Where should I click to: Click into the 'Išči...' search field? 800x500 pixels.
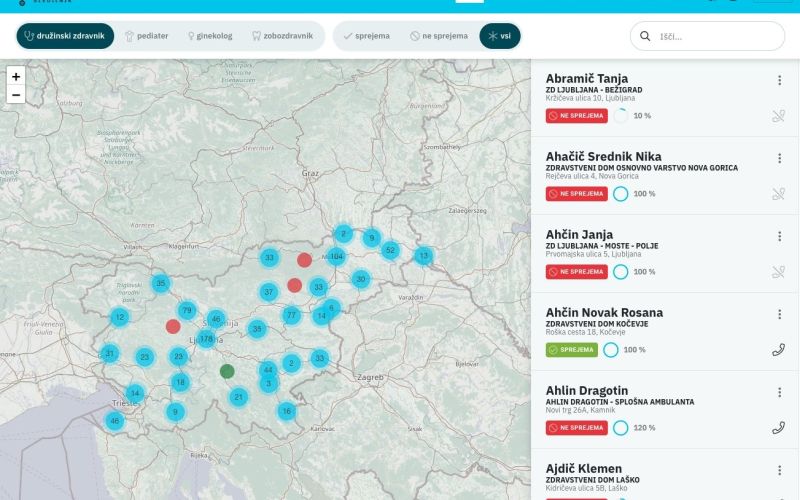pyautogui.click(x=715, y=37)
